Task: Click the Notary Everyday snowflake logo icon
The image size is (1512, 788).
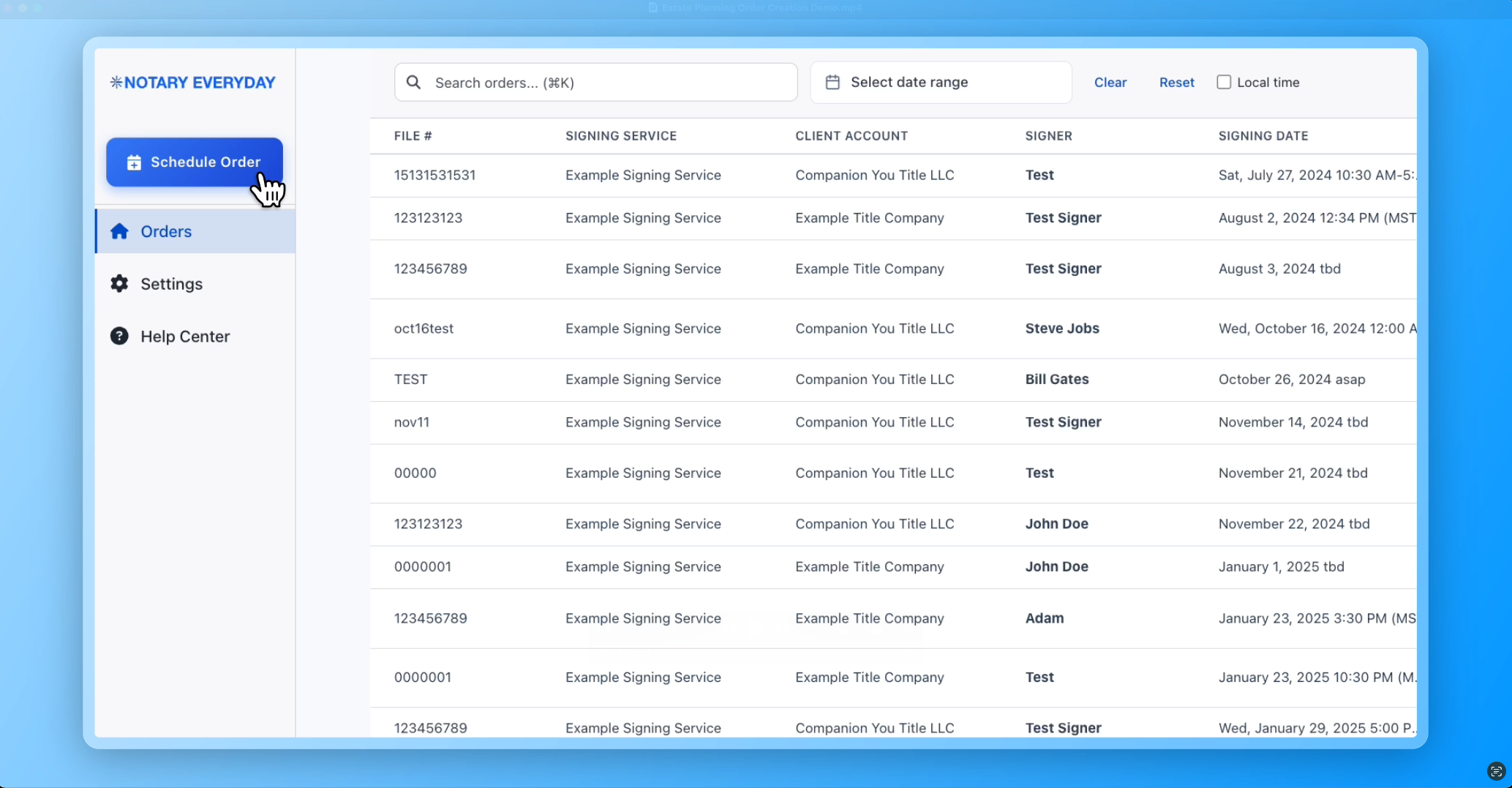Action: pyautogui.click(x=116, y=82)
